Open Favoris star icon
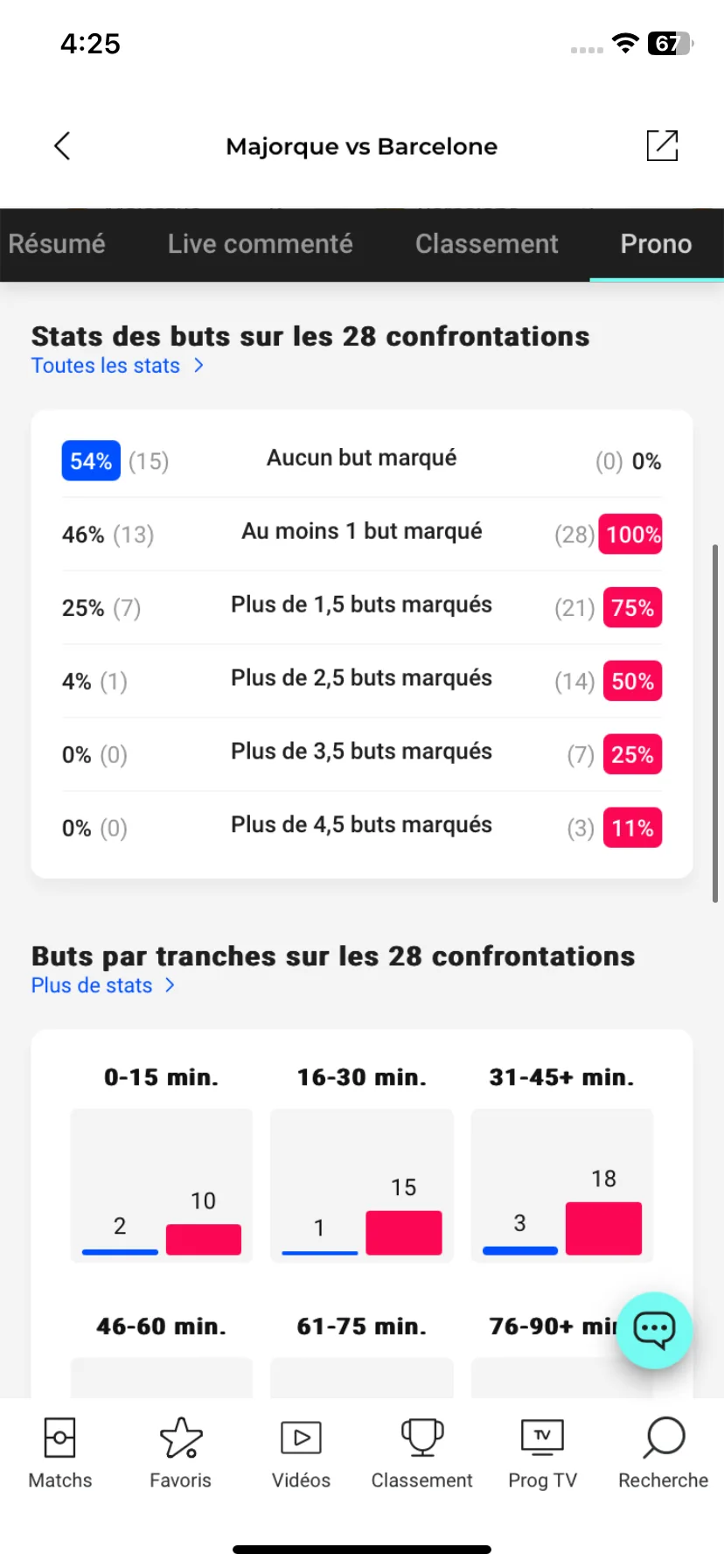Viewport: 724px width, 1568px height. [180, 1437]
